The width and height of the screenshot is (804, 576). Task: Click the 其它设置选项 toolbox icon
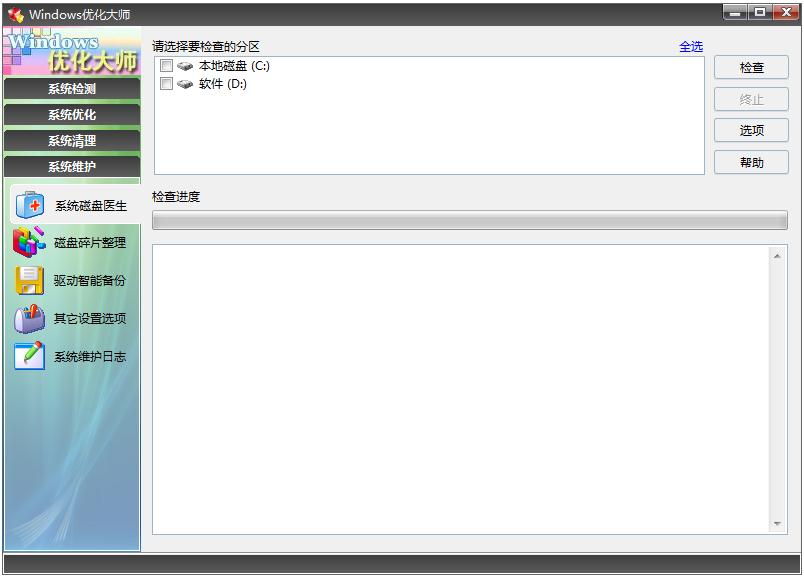point(29,319)
